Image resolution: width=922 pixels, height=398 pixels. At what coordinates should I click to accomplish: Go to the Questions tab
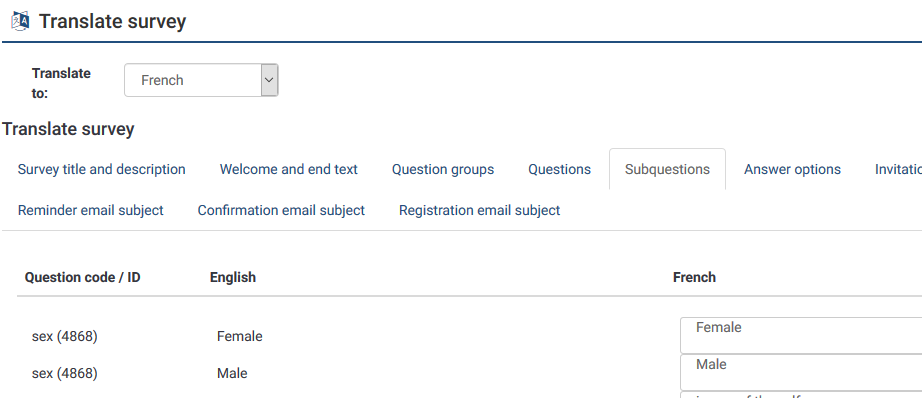pos(559,169)
